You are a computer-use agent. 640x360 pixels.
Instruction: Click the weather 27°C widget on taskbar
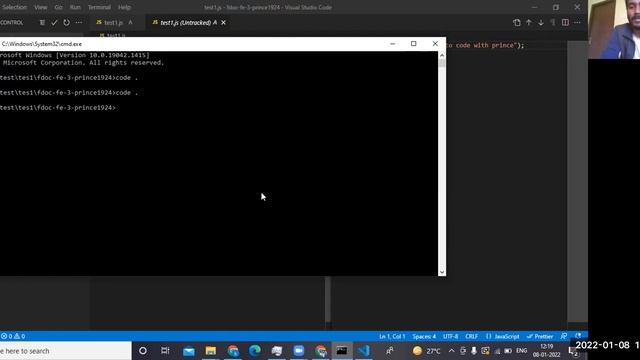427,351
